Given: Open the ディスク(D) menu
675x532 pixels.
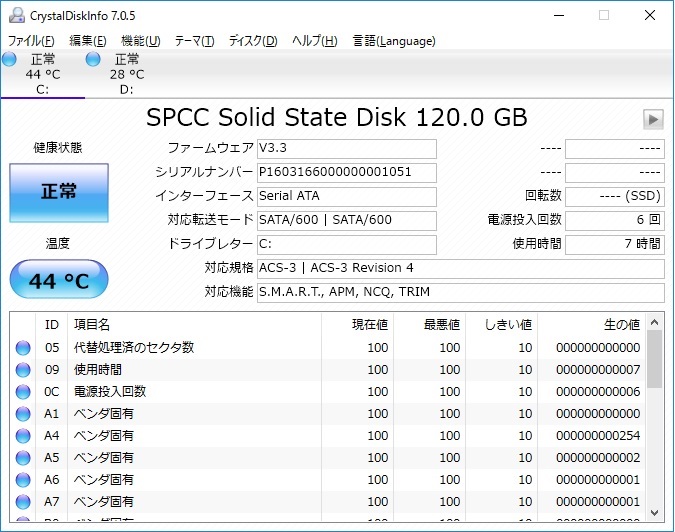Looking at the screenshot, I should click(253, 41).
